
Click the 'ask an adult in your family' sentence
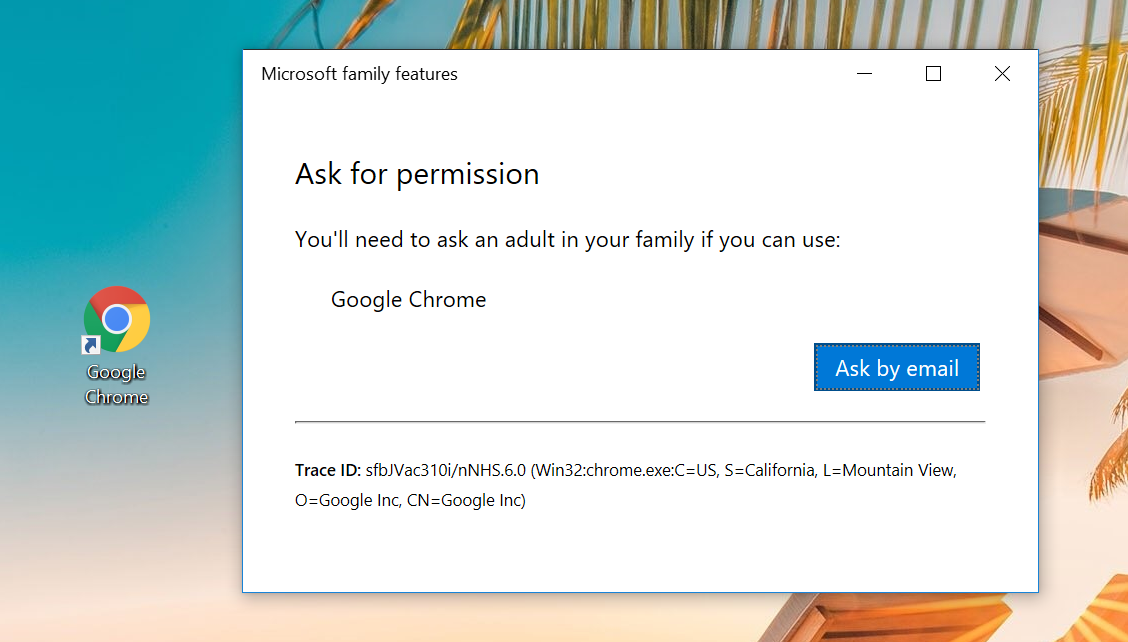pos(568,240)
